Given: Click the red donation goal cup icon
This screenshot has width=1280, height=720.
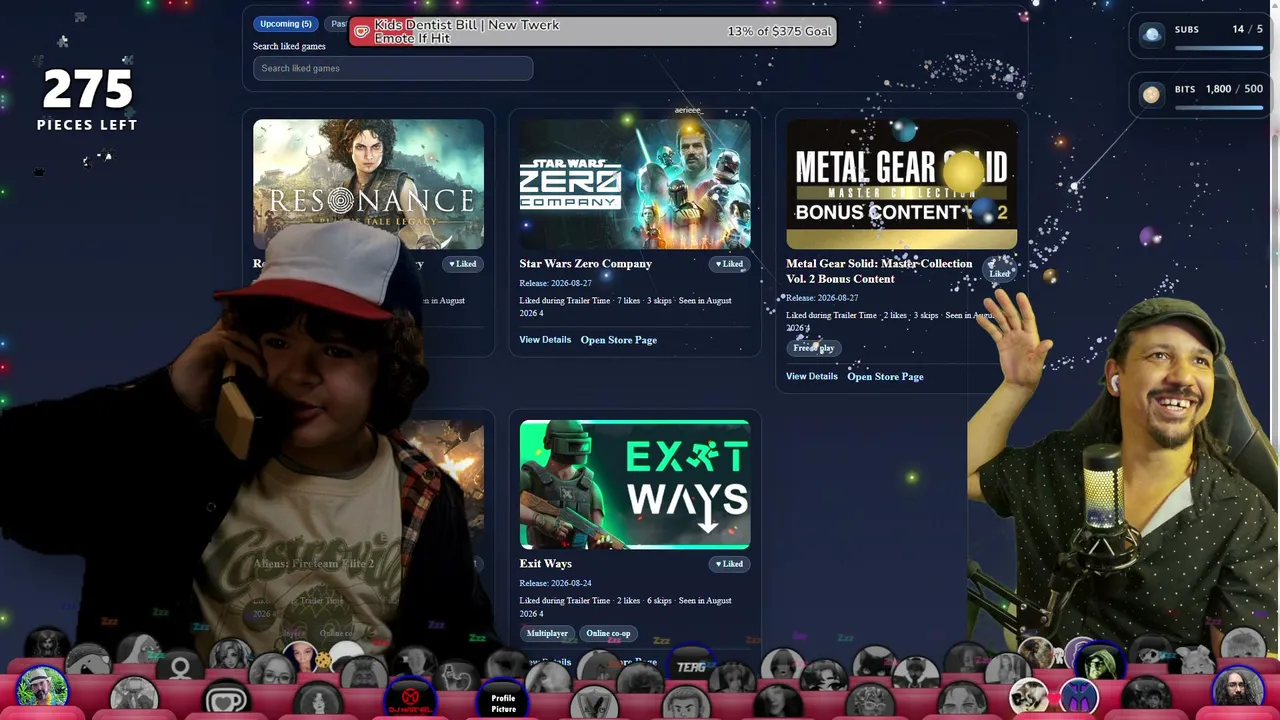Looking at the screenshot, I should click(x=362, y=31).
